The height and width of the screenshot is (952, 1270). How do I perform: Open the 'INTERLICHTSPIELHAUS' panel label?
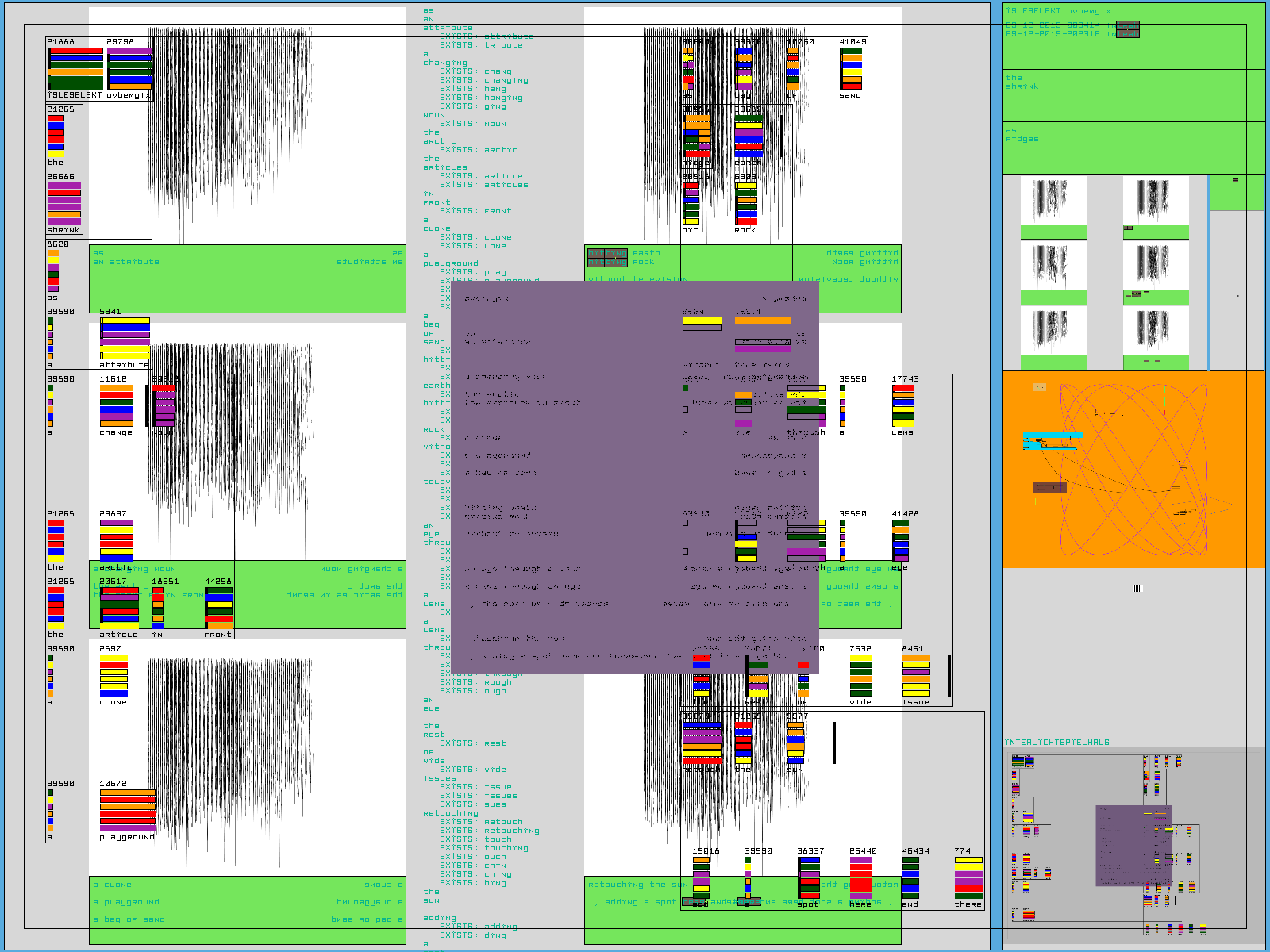tap(1056, 743)
